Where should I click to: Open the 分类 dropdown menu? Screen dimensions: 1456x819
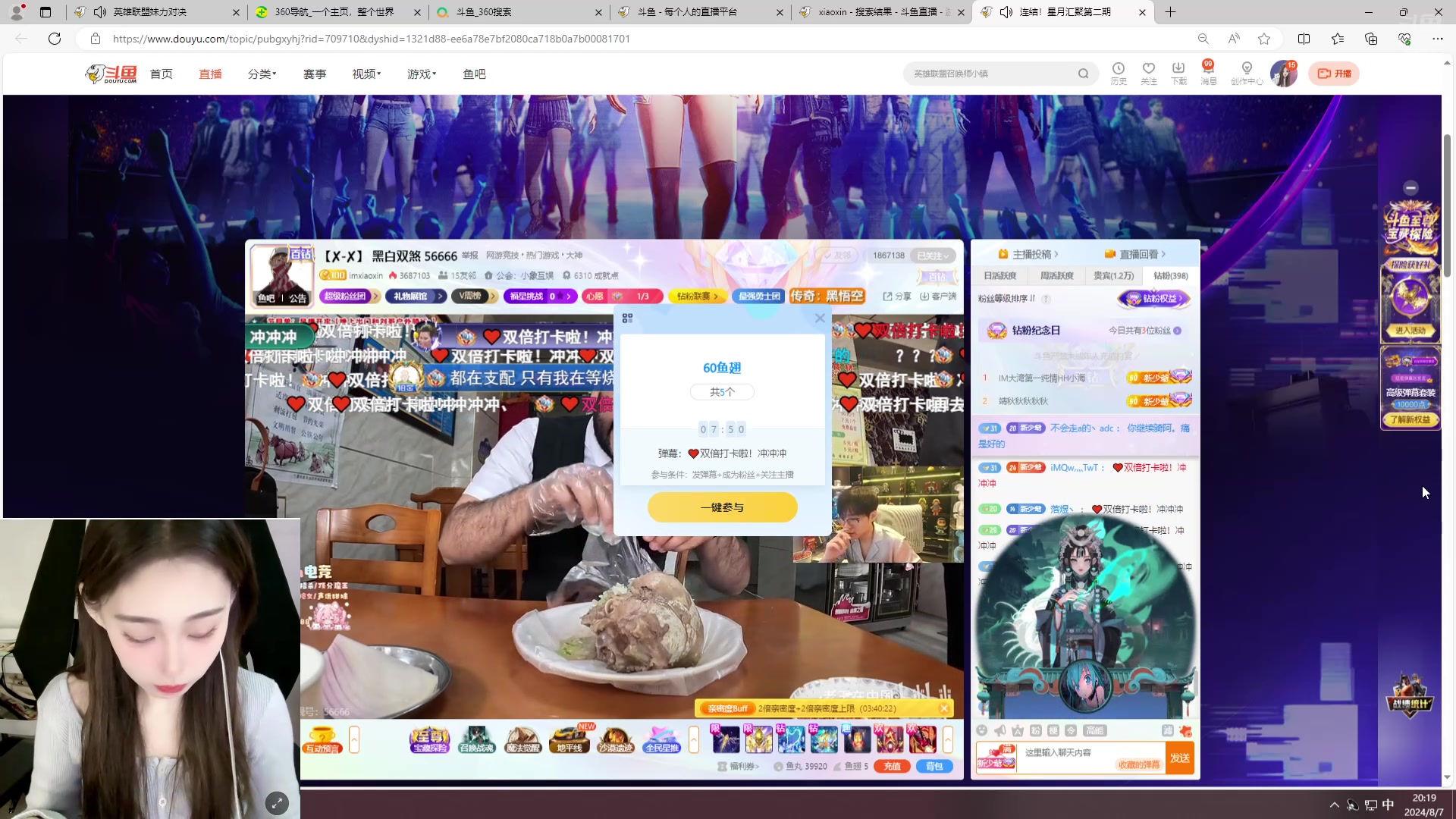pos(262,74)
